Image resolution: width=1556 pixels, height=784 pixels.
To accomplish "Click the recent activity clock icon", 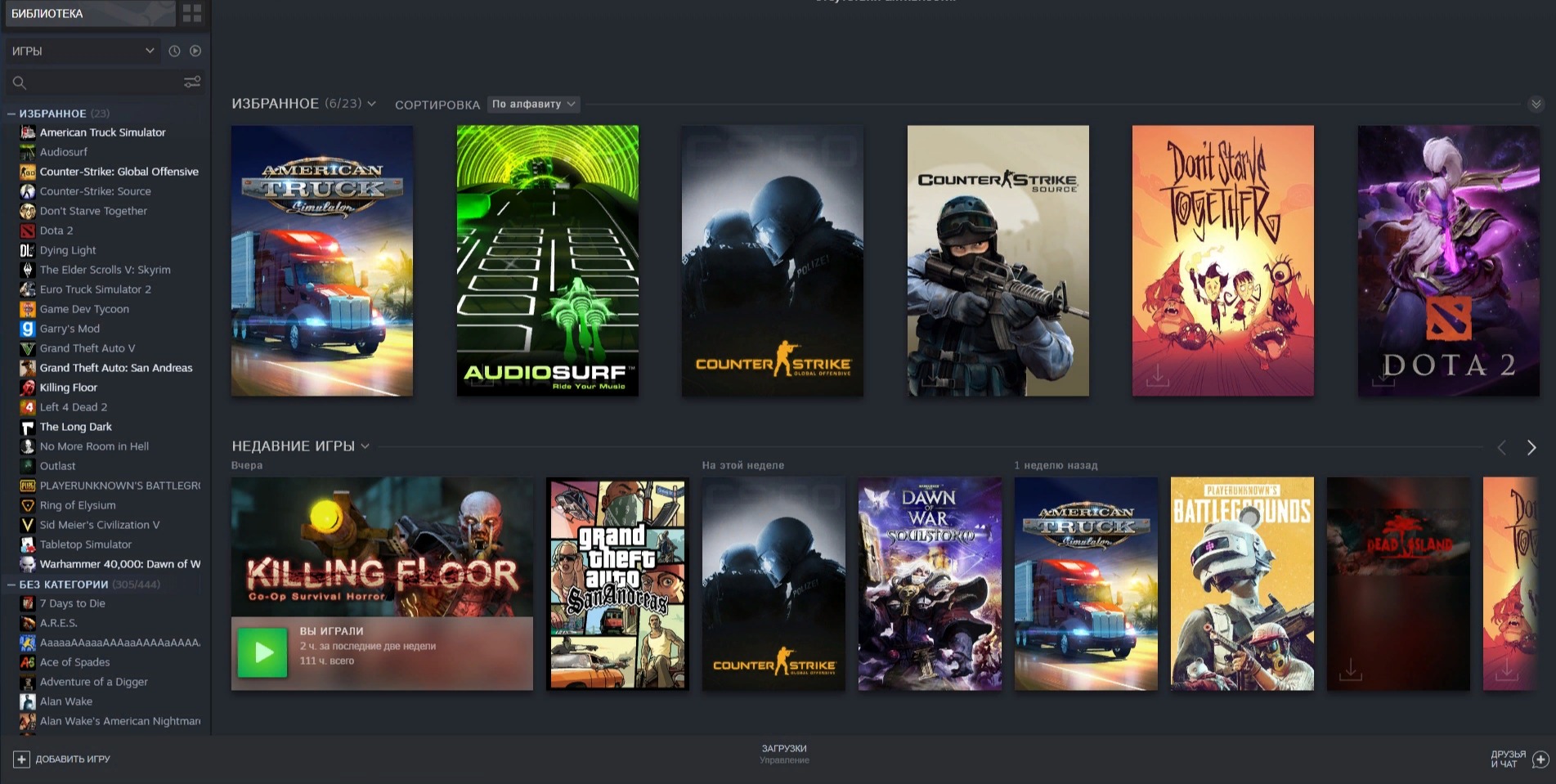I will [174, 51].
